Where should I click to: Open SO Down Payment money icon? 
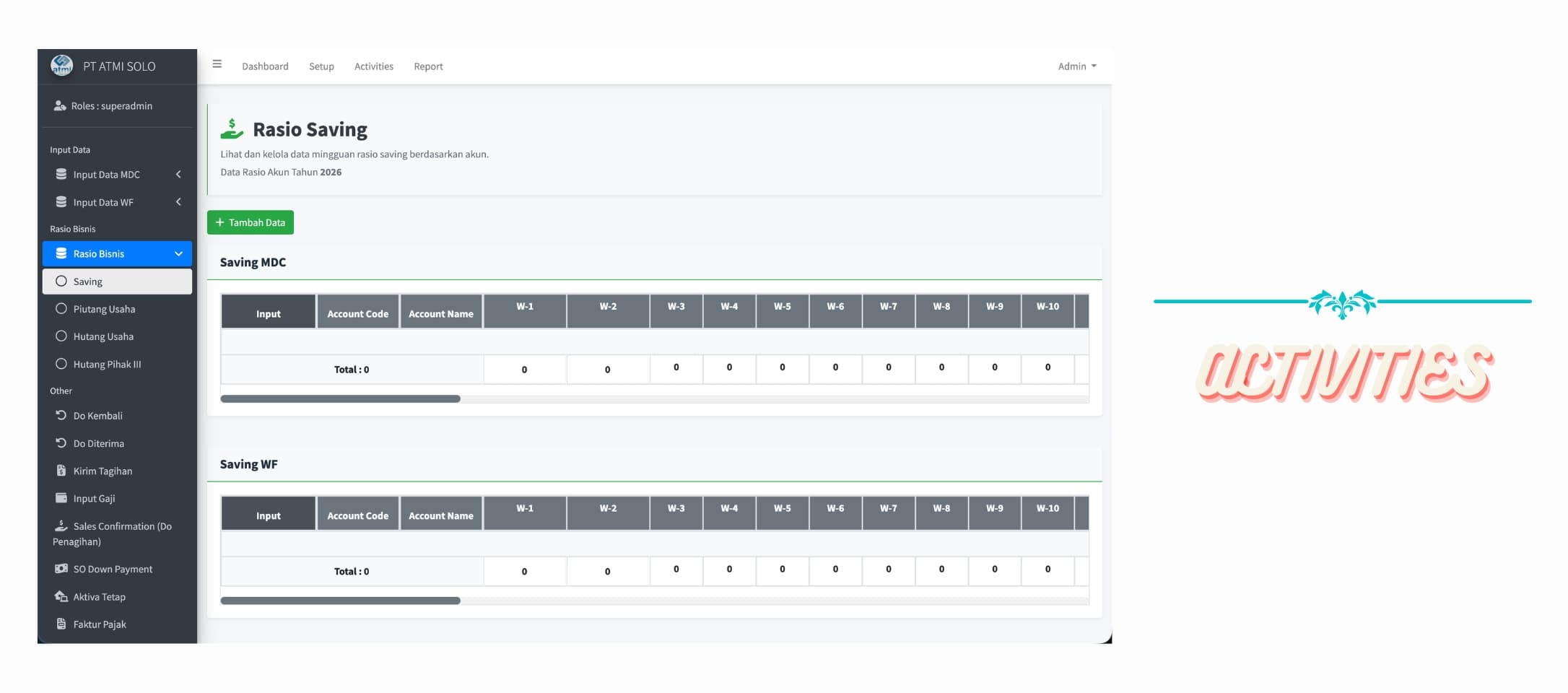point(61,569)
